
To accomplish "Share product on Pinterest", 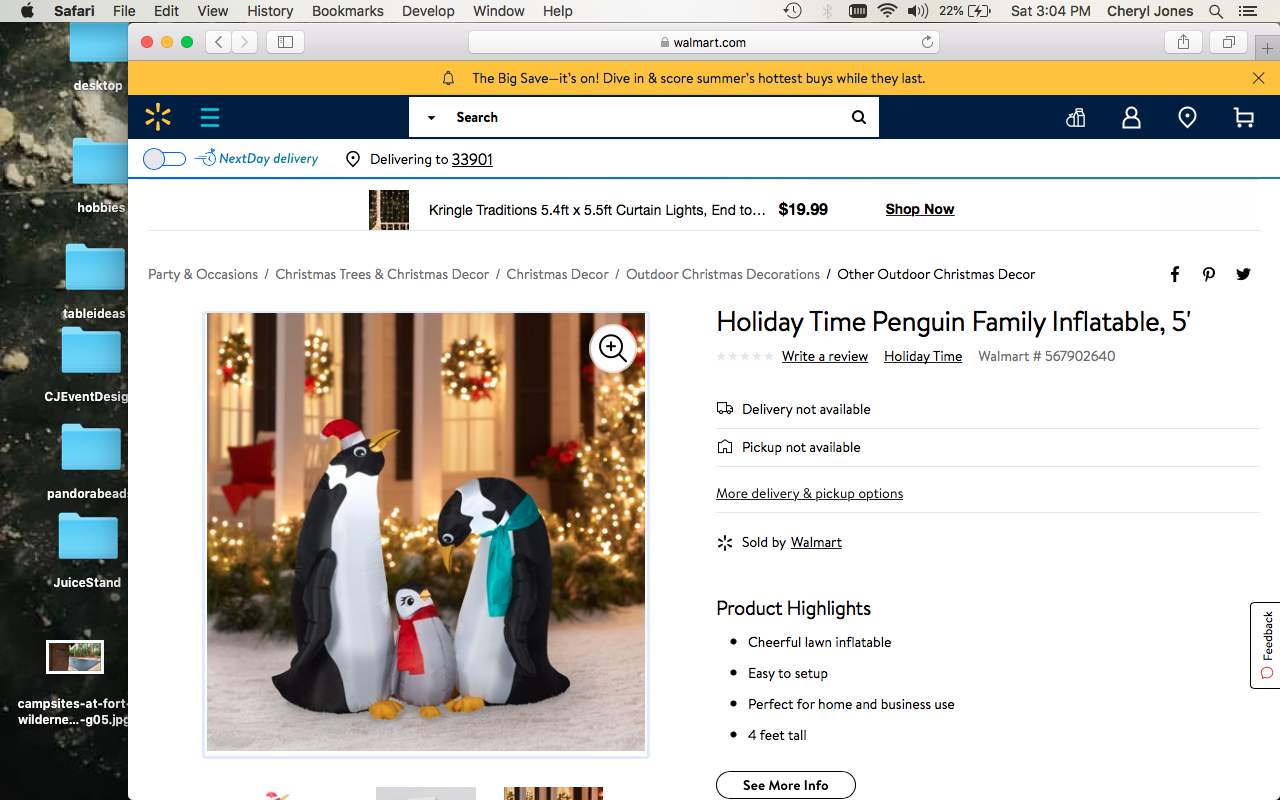I will click(x=1209, y=274).
